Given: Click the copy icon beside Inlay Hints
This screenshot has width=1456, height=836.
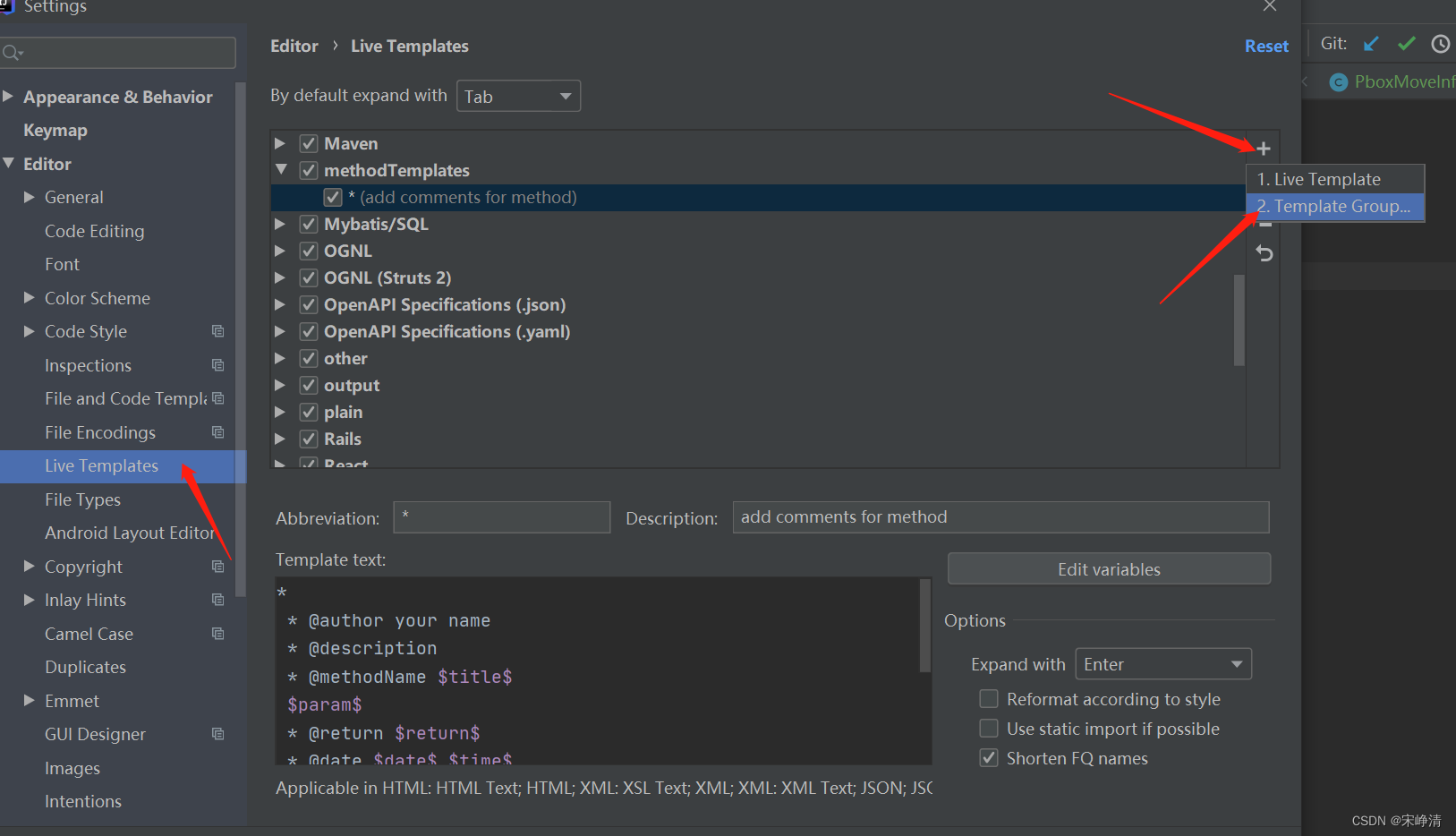Looking at the screenshot, I should (x=217, y=599).
